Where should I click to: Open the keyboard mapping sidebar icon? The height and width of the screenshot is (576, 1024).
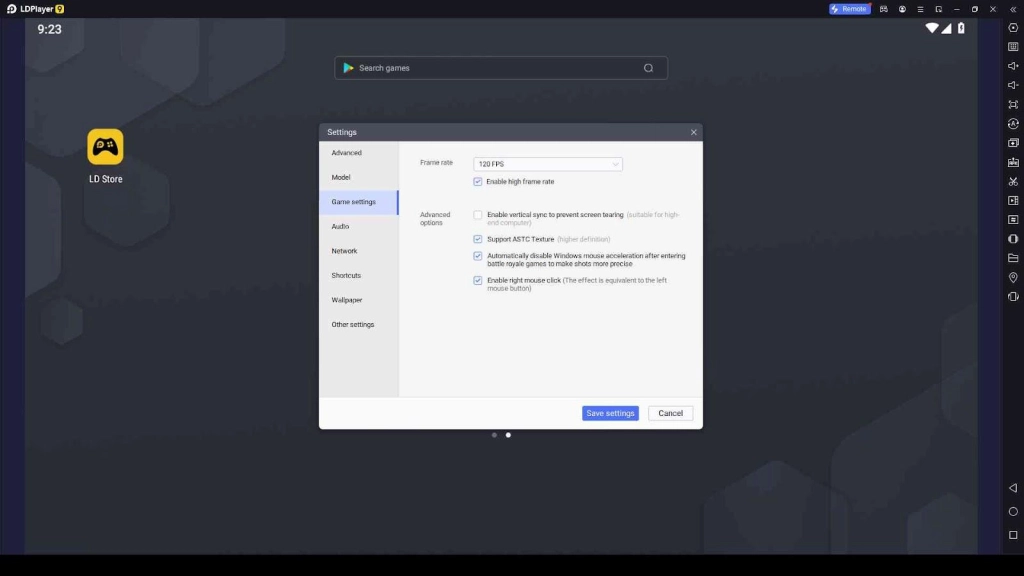pos(1013,47)
